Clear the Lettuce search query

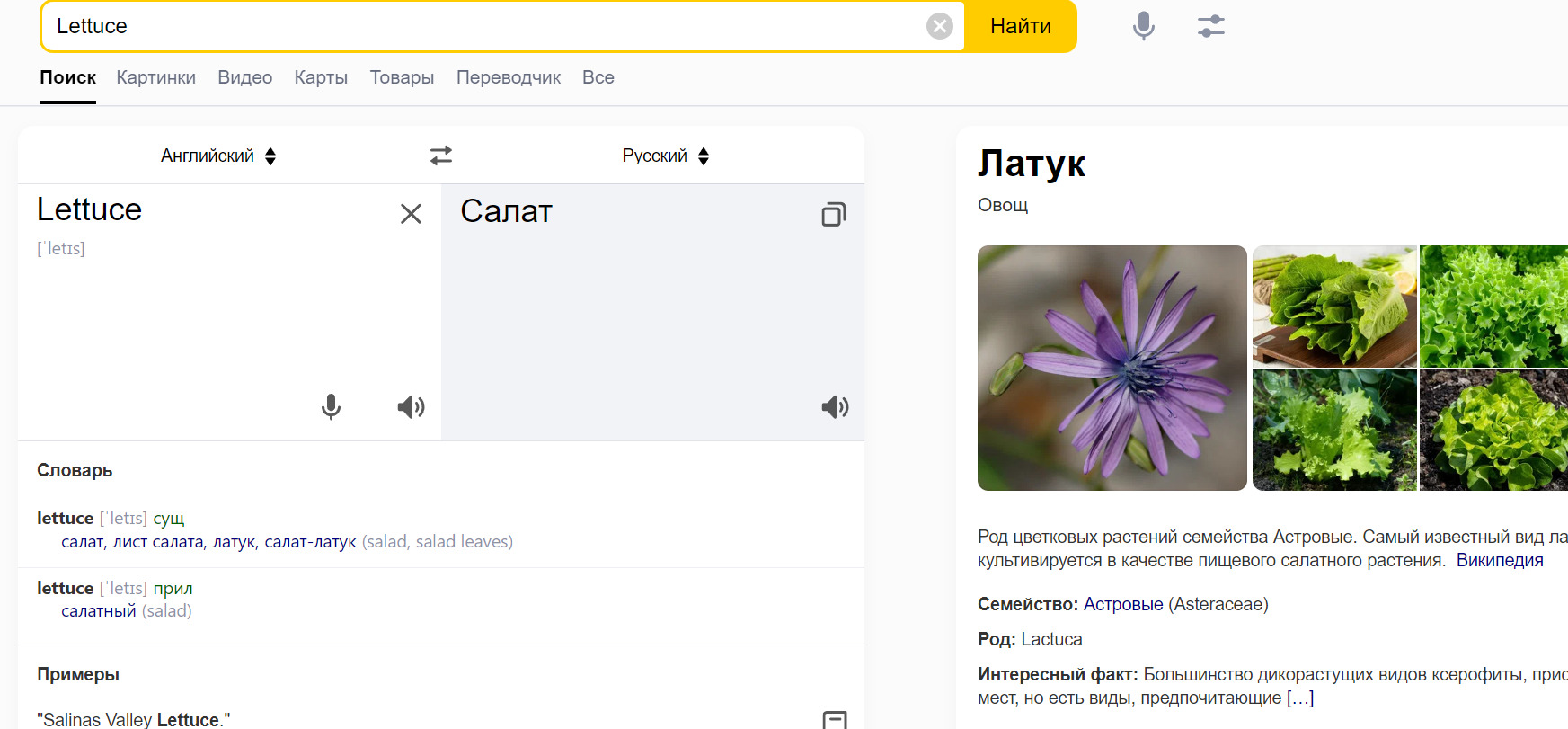tap(939, 26)
